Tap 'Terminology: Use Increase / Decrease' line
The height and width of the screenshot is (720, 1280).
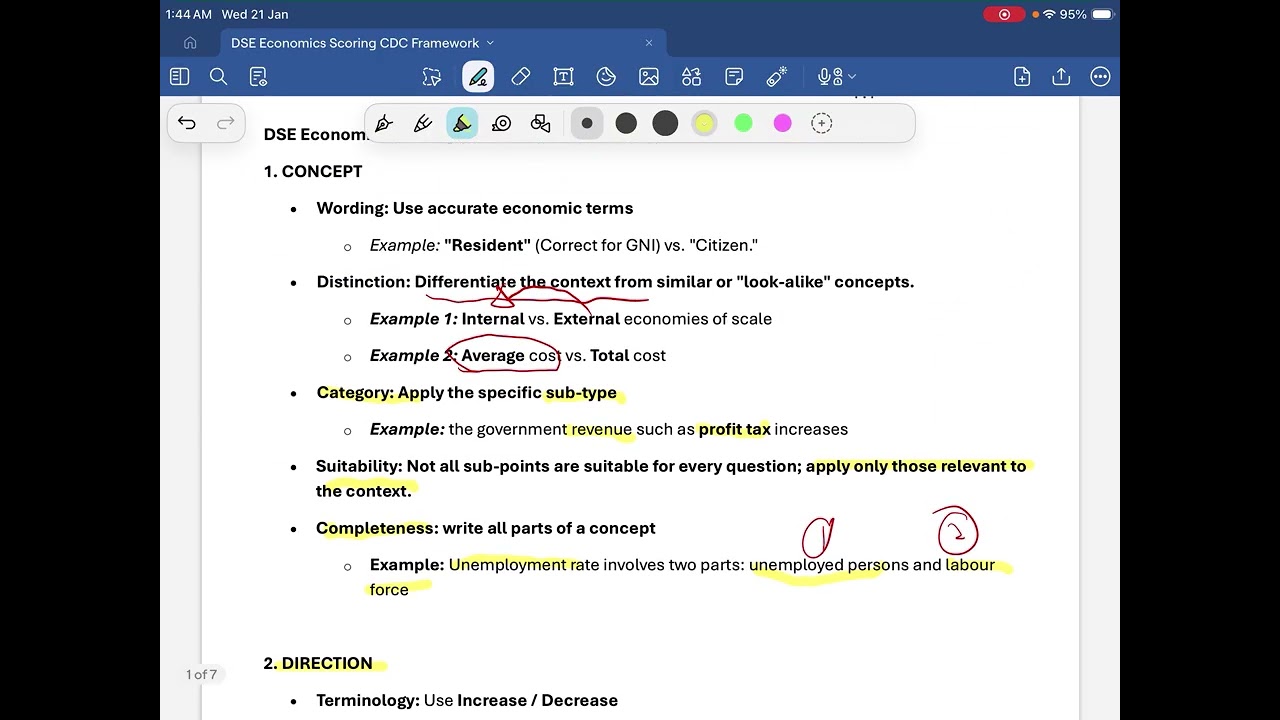(467, 700)
